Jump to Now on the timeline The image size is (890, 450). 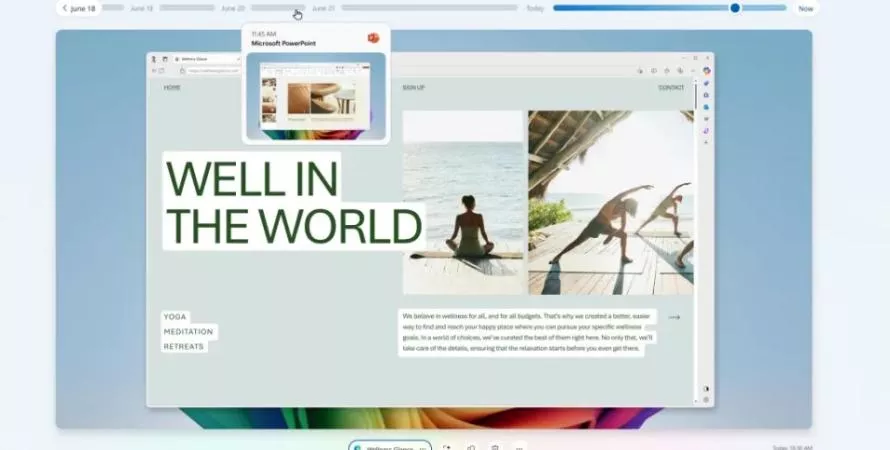[805, 9]
